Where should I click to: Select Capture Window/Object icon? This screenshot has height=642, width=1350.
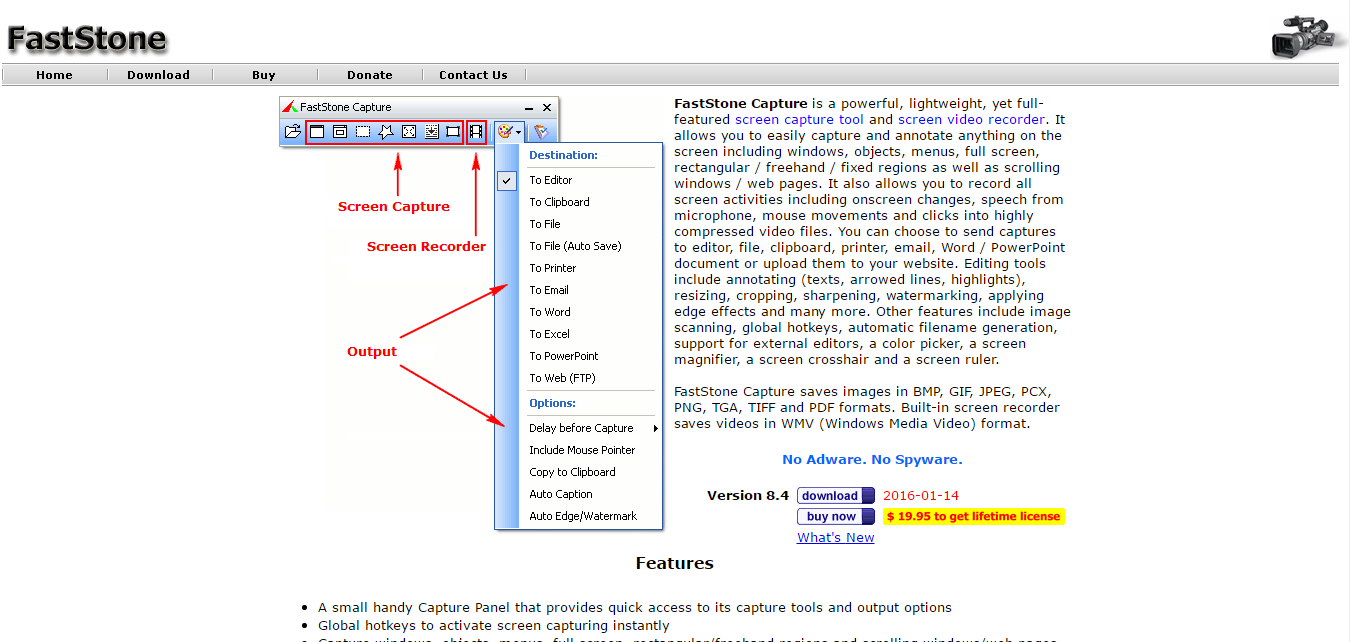pyautogui.click(x=339, y=131)
